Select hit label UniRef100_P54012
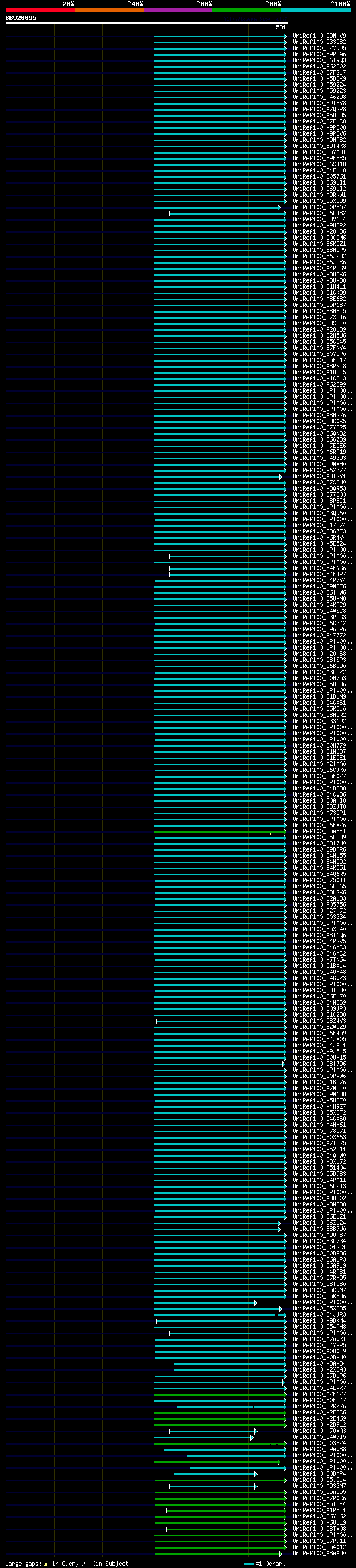The image size is (356, 1568). point(319,1547)
